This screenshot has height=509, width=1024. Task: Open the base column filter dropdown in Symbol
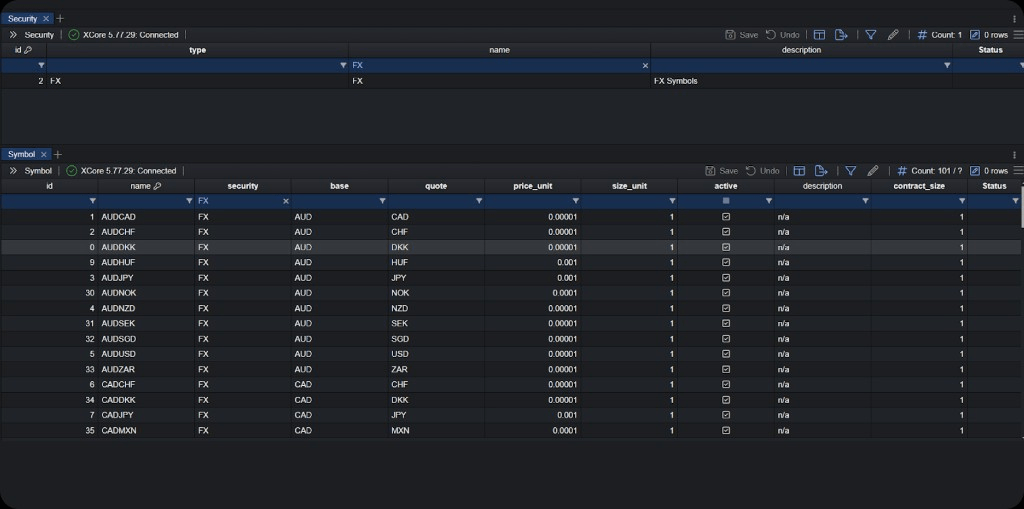pyautogui.click(x=382, y=201)
